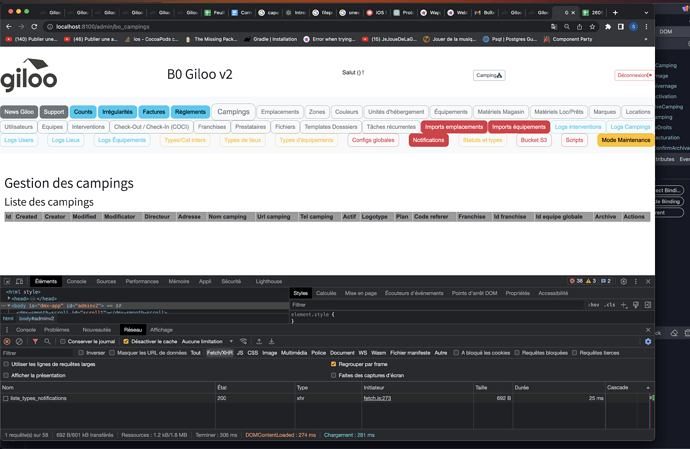
Task: Open the 'fetch.js:273' initiator link
Action: click(x=377, y=398)
